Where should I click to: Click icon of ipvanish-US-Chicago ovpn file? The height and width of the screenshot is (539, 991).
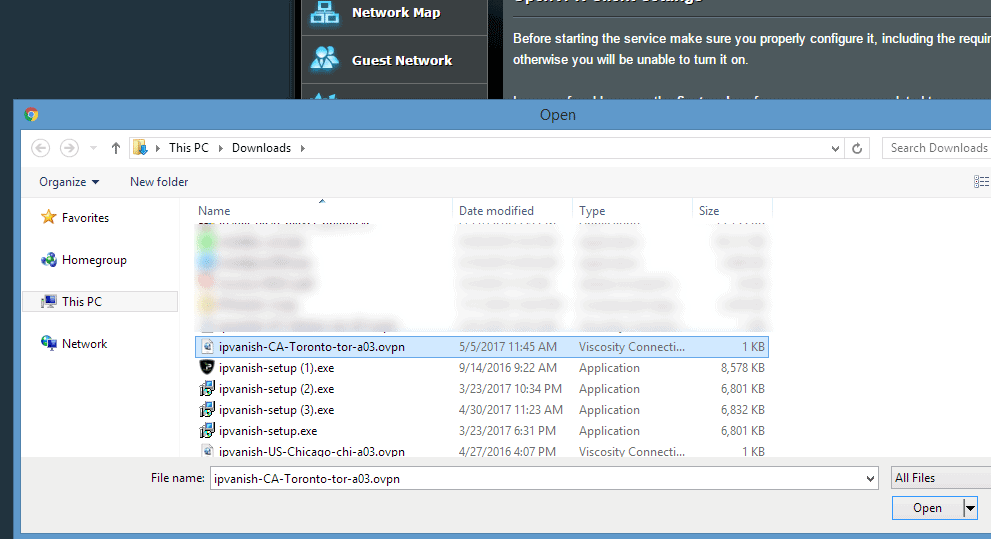pos(207,451)
